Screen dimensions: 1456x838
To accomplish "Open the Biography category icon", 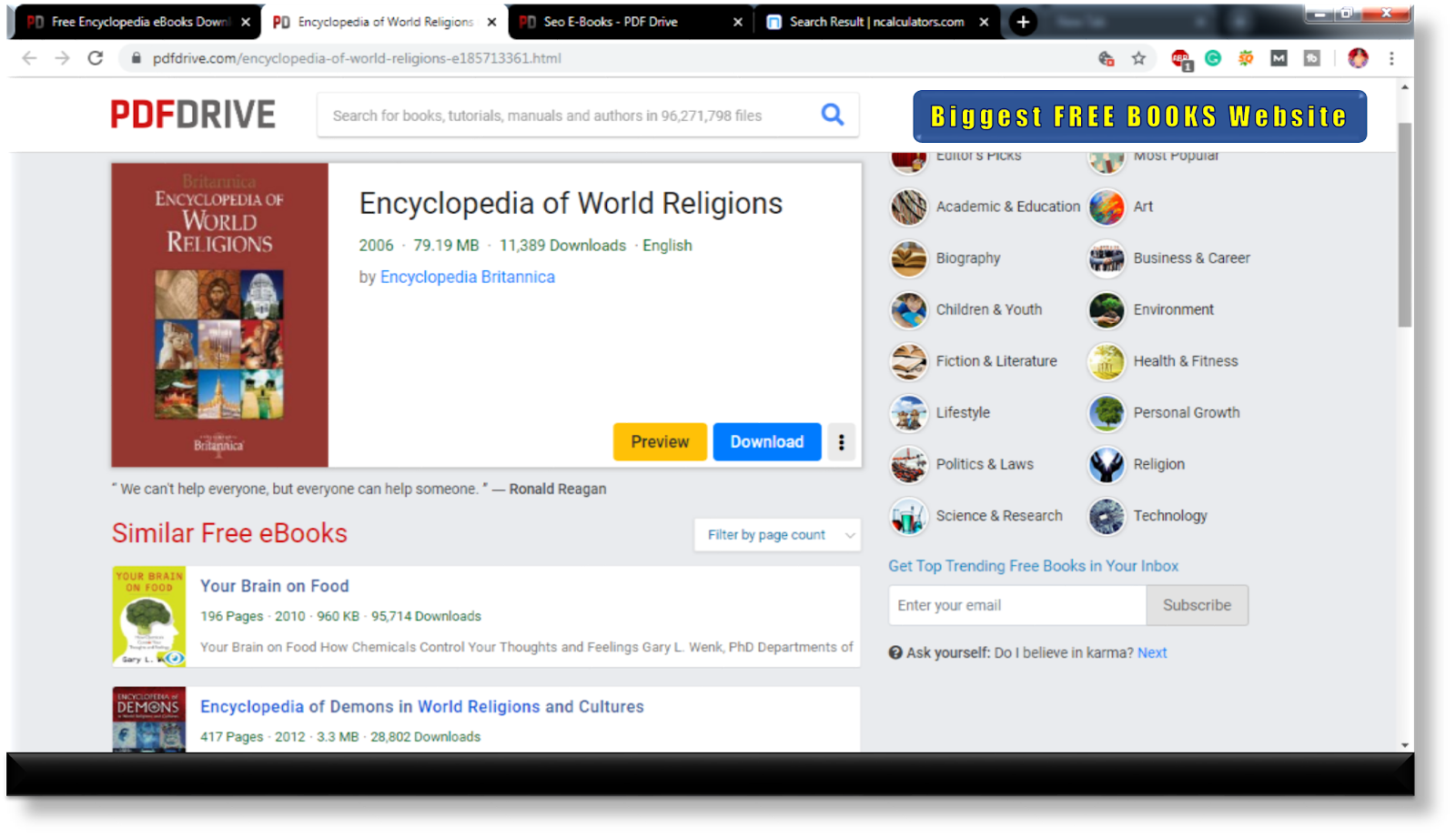I will tap(908, 259).
